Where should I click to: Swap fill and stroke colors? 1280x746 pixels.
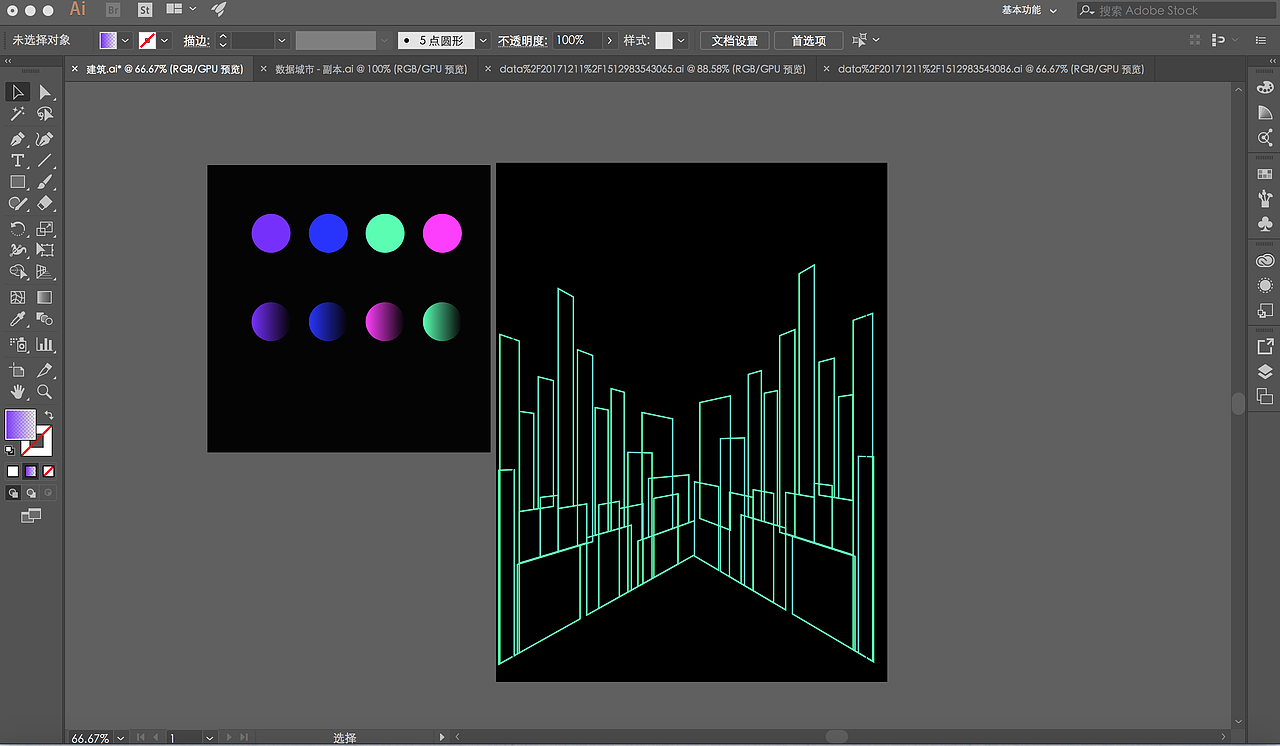coord(48,415)
